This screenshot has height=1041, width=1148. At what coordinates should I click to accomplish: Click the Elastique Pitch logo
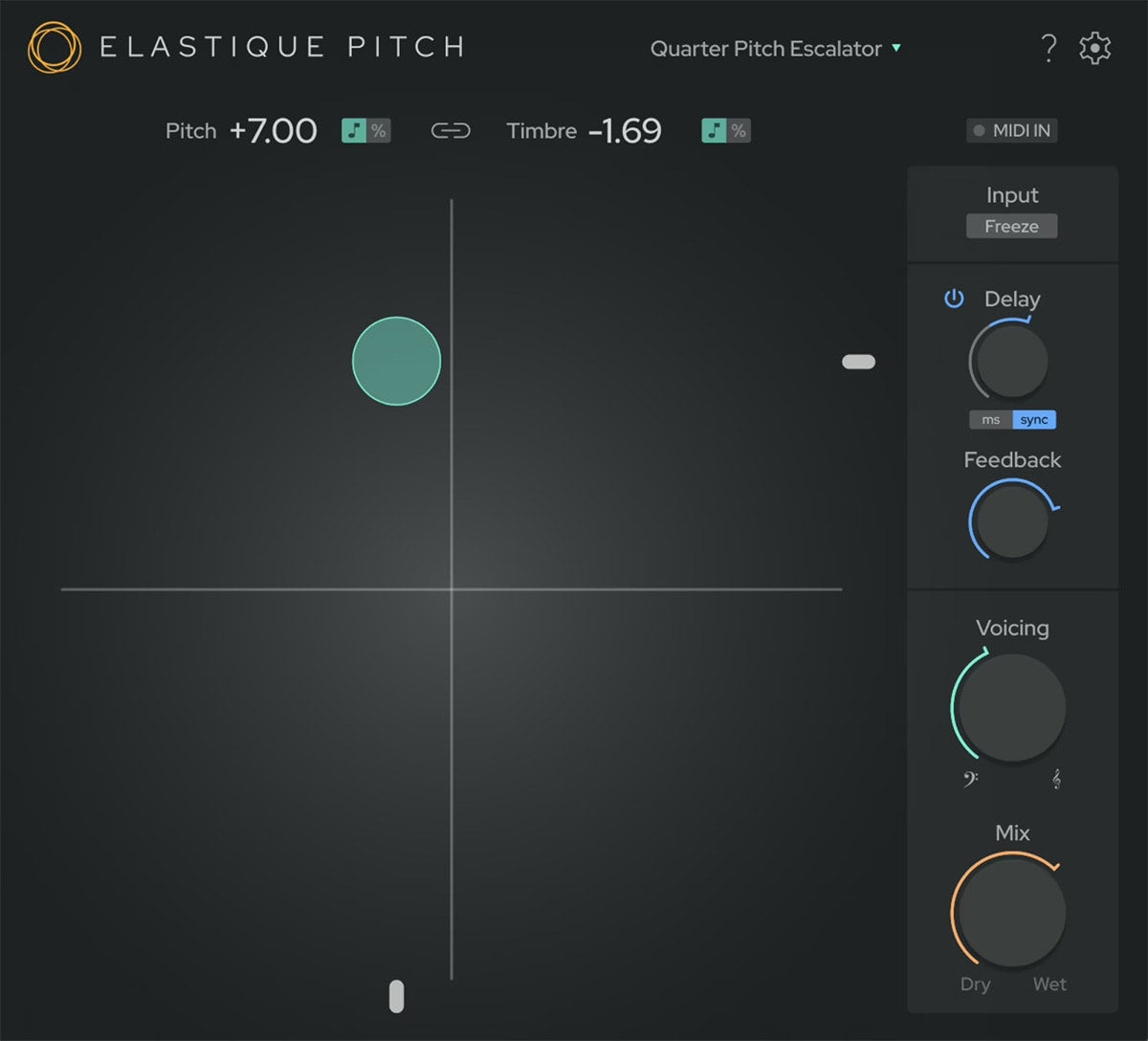coord(53,45)
